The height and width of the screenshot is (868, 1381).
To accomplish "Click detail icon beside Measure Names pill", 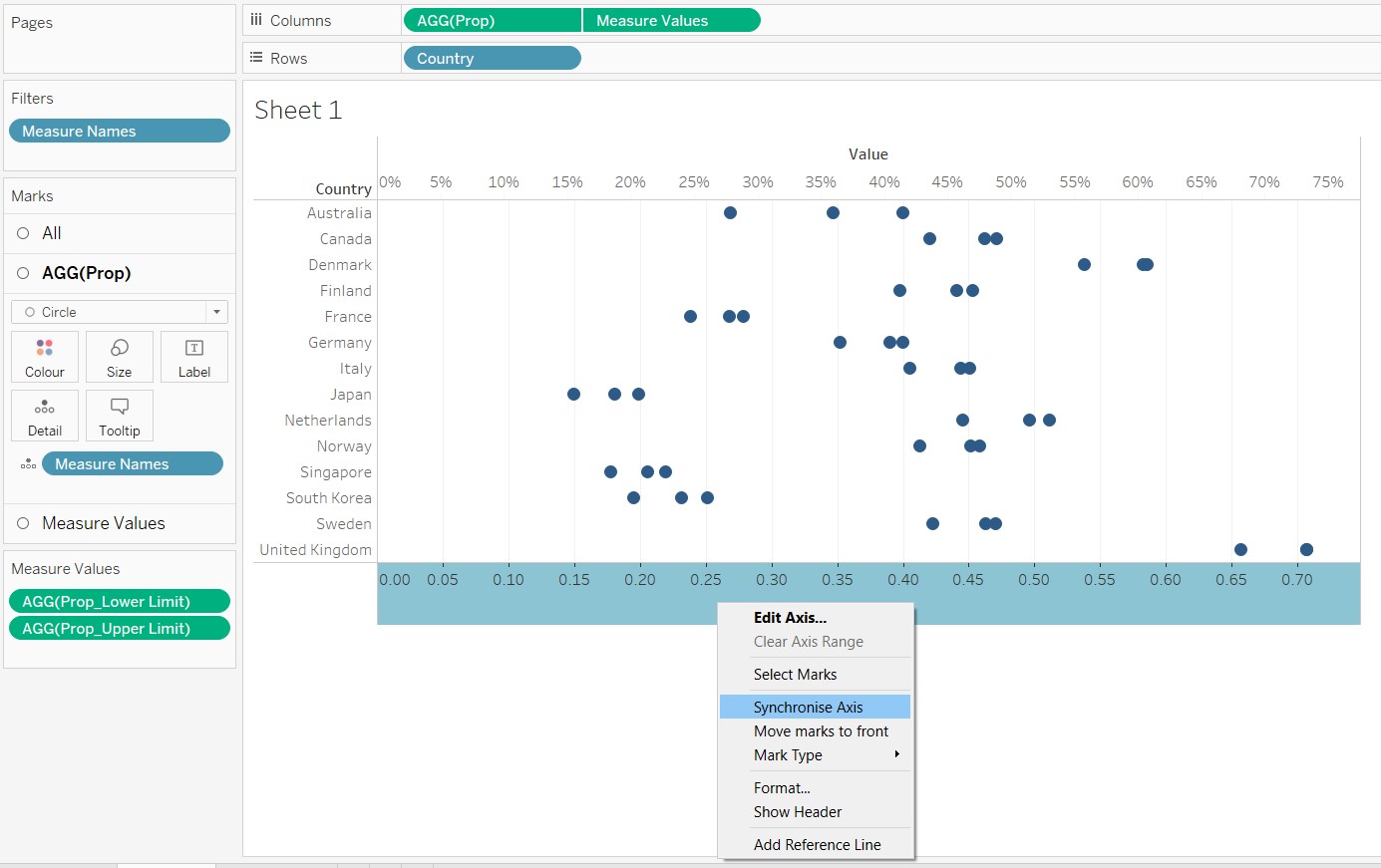I will pyautogui.click(x=28, y=464).
